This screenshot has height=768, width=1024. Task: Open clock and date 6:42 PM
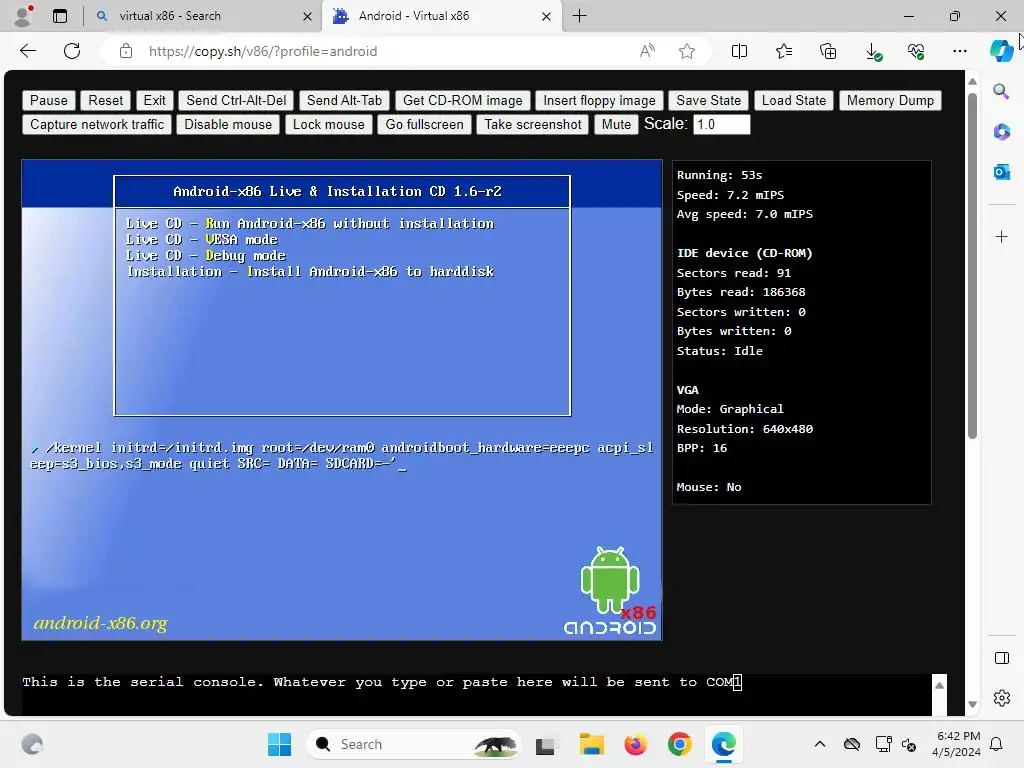pos(956,744)
